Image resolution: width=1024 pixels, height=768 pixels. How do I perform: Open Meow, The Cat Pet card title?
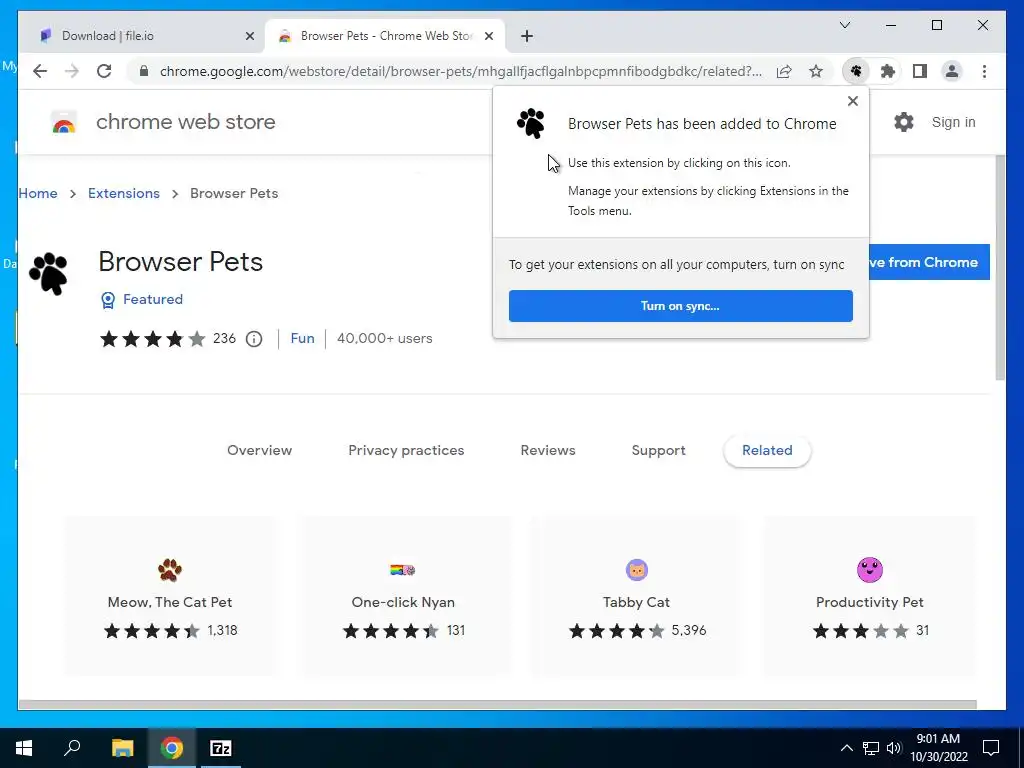170,603
